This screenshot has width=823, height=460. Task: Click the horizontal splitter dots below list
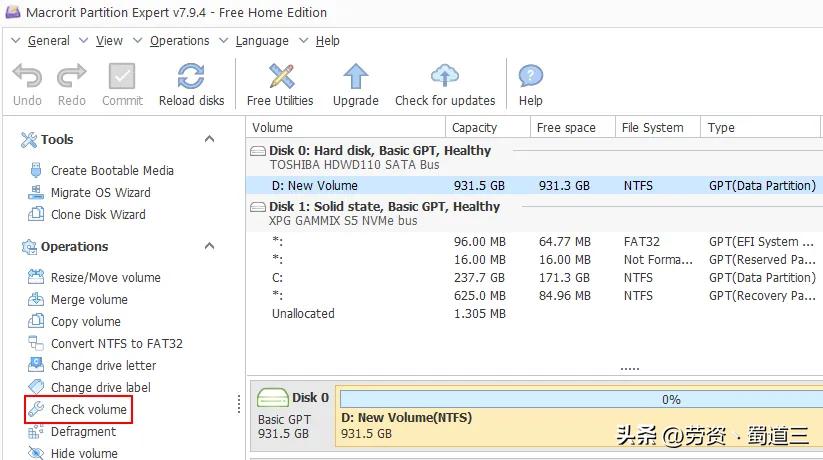click(x=629, y=369)
